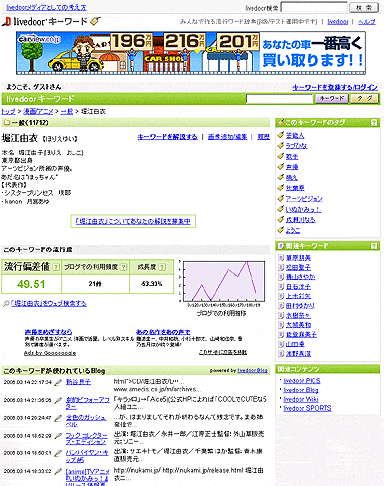Open the 漫画/アニメ breadcrumb link
The image size is (384, 486).
point(38,111)
